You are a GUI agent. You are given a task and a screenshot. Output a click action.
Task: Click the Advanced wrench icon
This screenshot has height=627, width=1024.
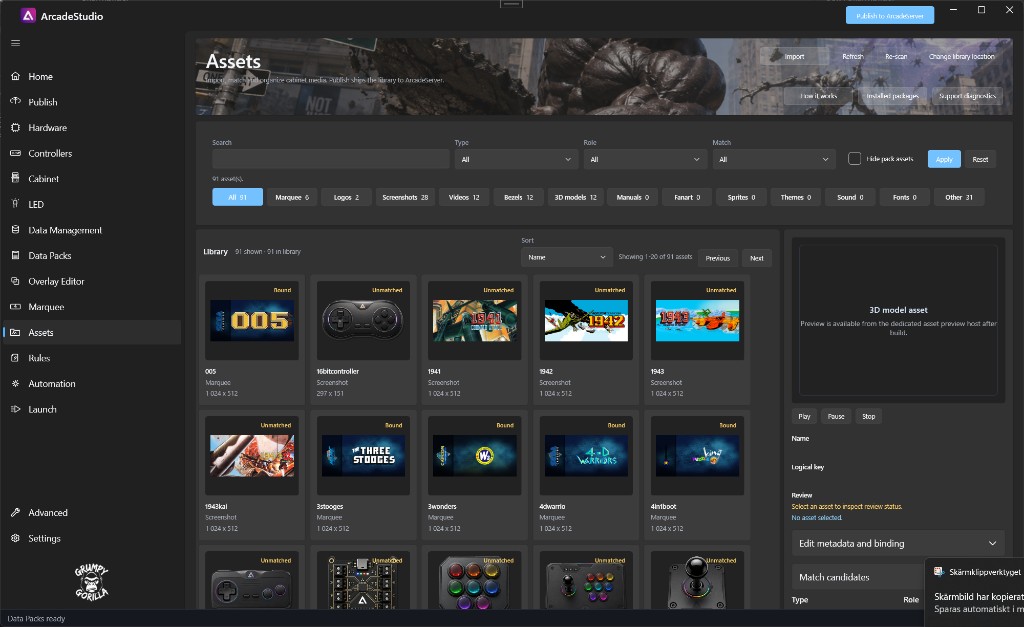[x=16, y=513]
